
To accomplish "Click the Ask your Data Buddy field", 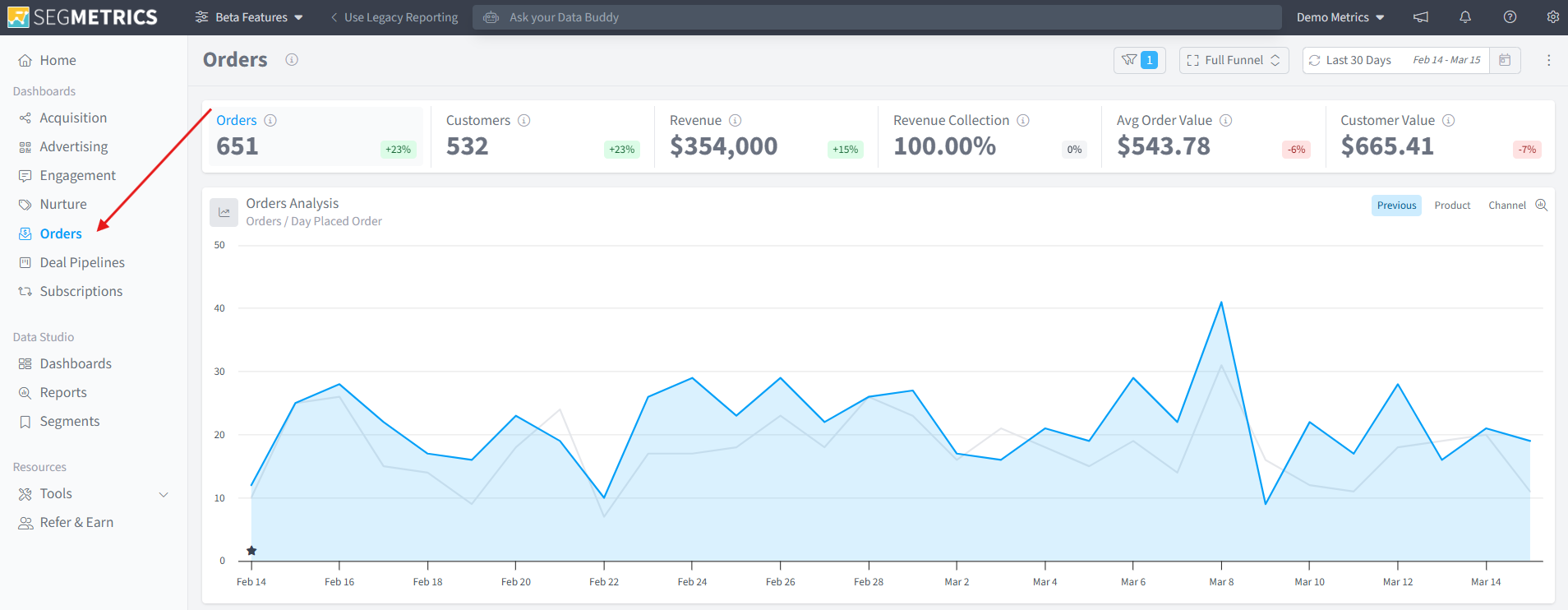I will pos(877,17).
